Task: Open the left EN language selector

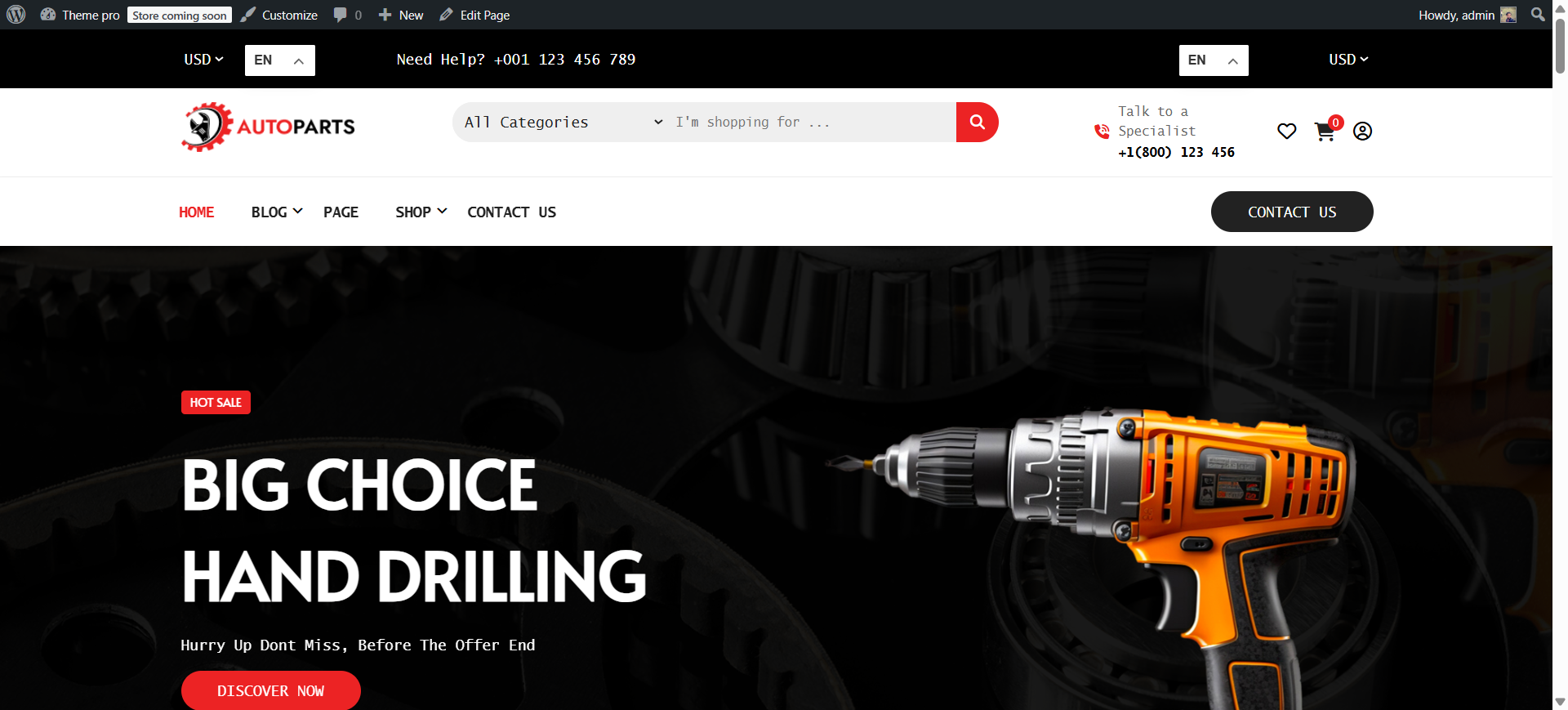Action: coord(280,60)
